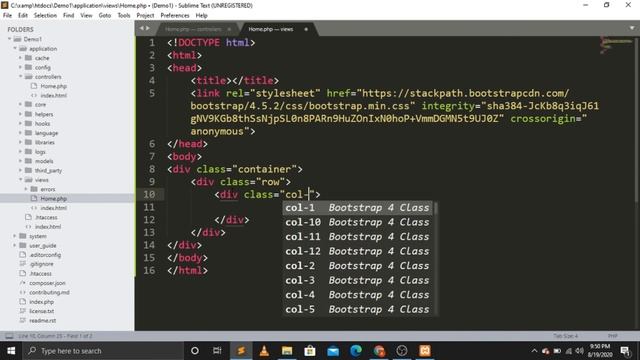Open .editorconfig file in sidebar
This screenshot has height=360, width=640.
tap(45, 255)
